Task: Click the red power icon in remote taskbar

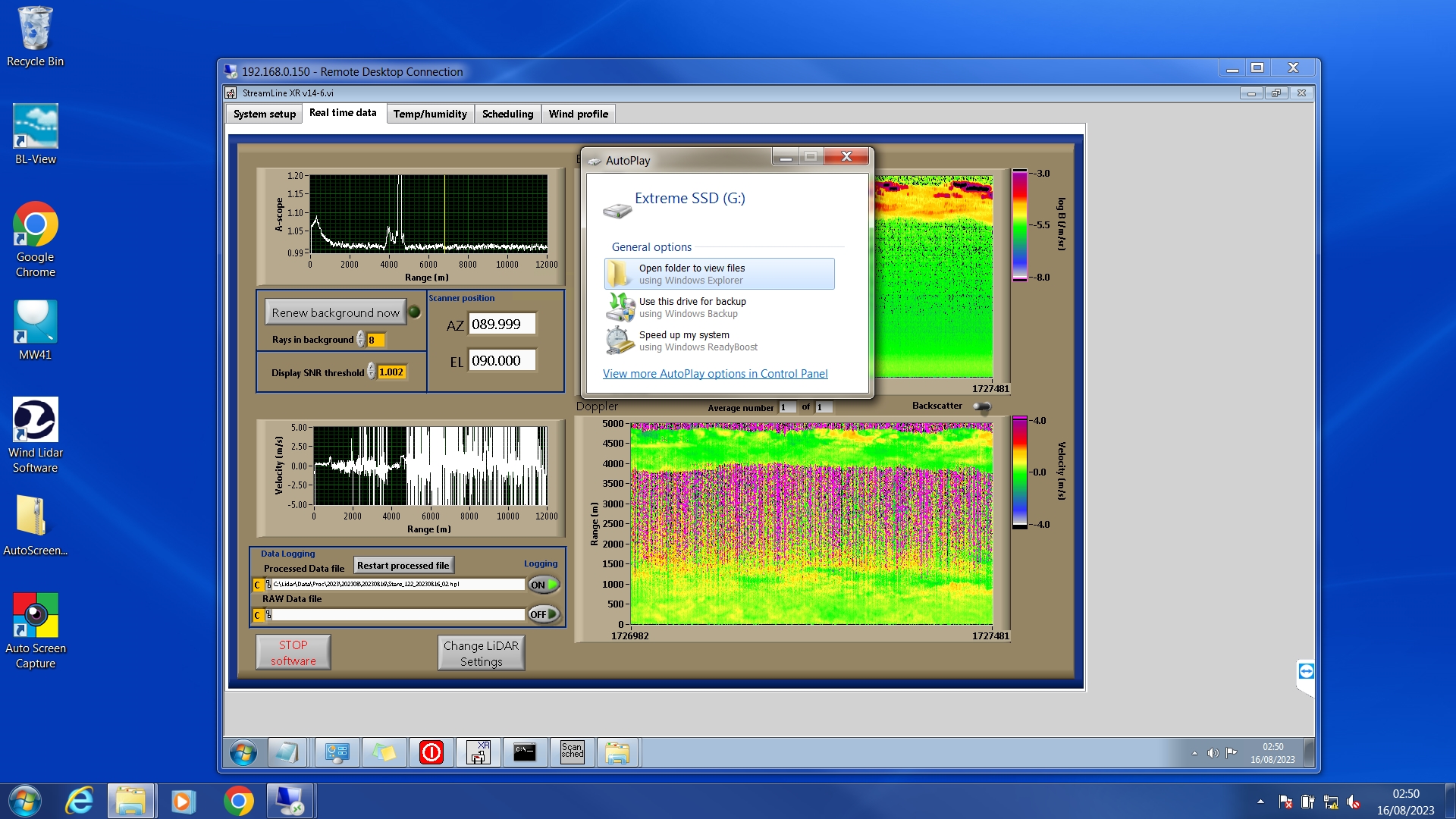Action: (x=431, y=752)
